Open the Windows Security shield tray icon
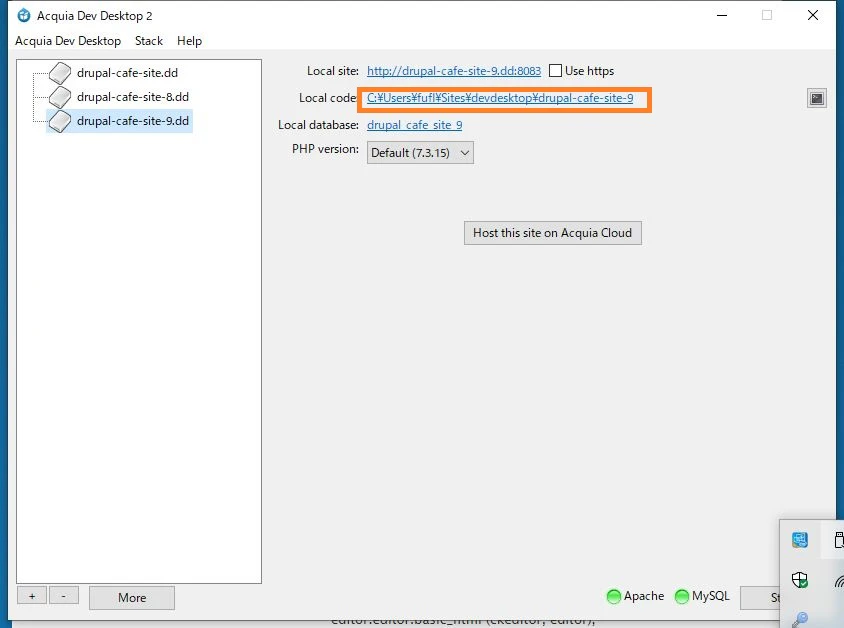 coord(800,580)
